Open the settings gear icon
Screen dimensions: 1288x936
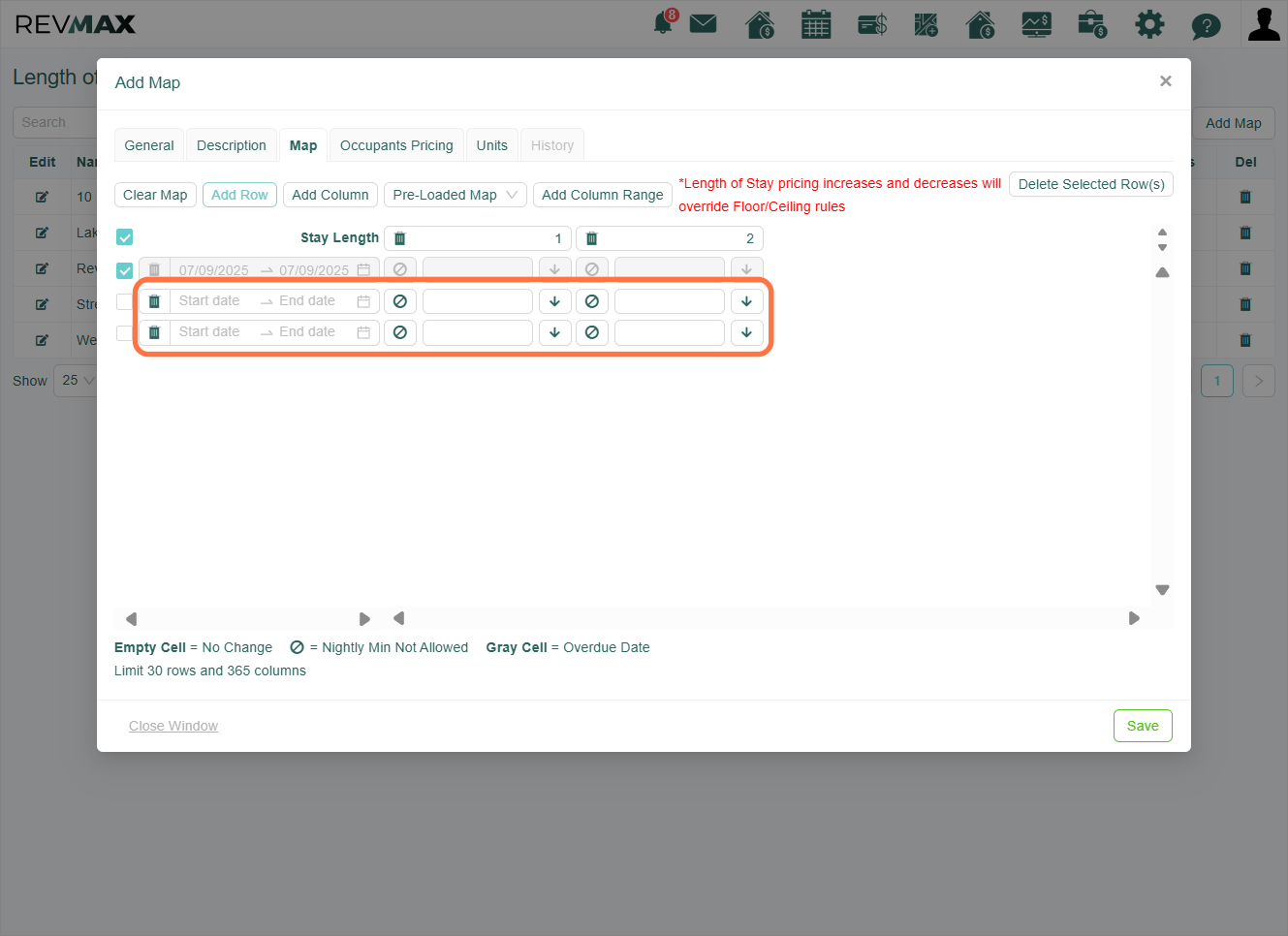pyautogui.click(x=1149, y=24)
